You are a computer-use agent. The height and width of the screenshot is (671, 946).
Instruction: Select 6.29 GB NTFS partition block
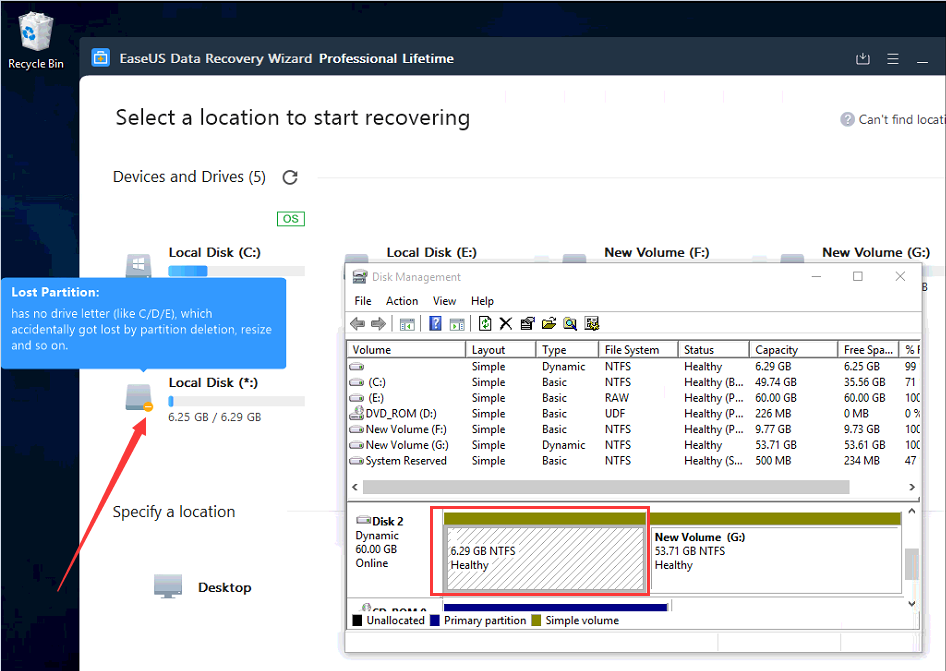click(545, 558)
